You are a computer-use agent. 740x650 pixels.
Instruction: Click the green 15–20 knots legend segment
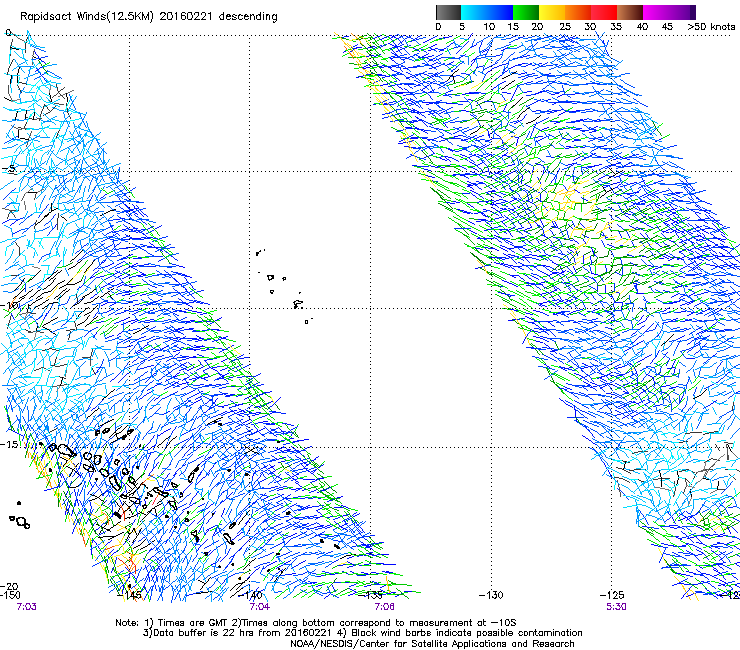coord(526,12)
